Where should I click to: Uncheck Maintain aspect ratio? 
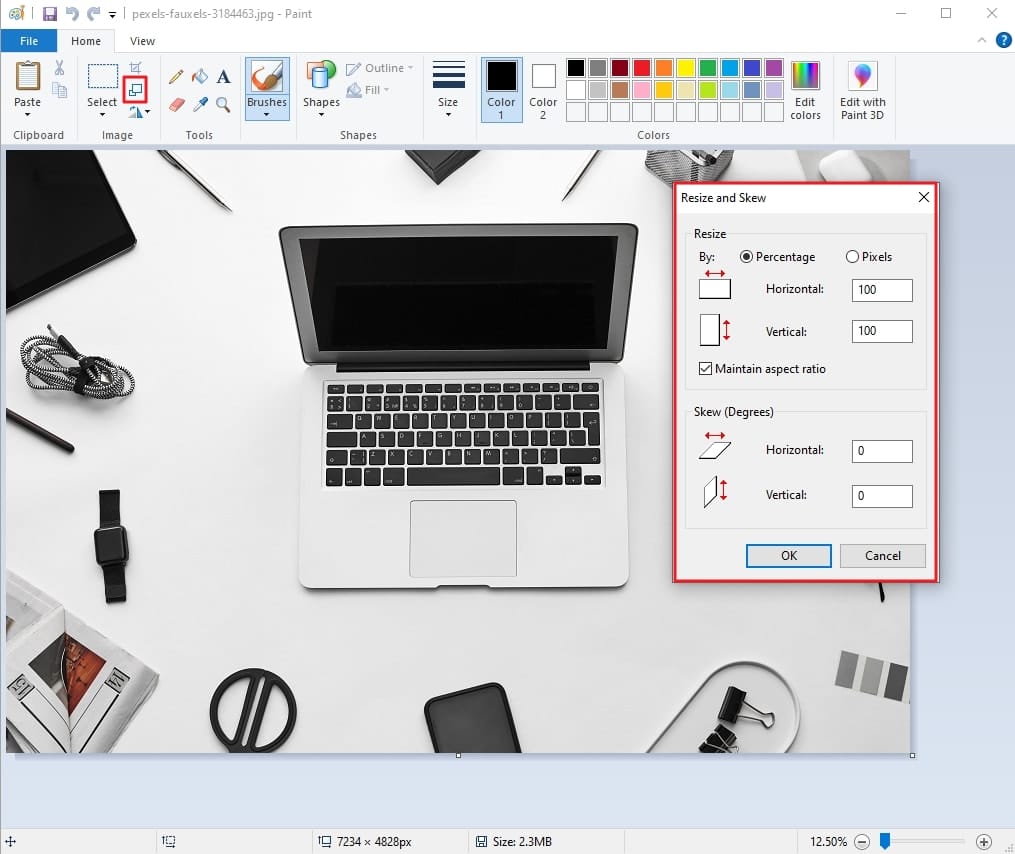tap(705, 368)
